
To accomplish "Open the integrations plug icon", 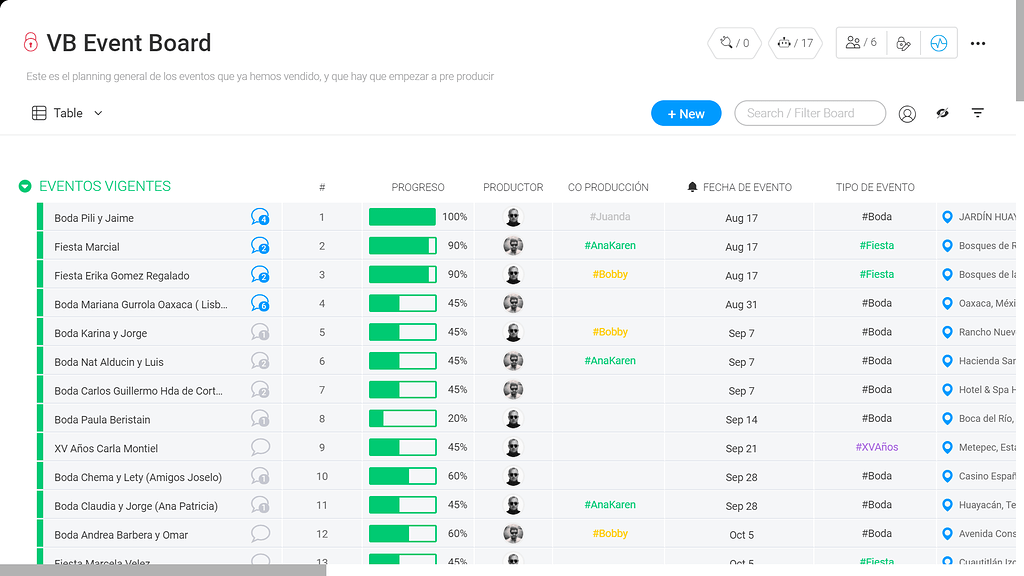I will click(x=733, y=43).
